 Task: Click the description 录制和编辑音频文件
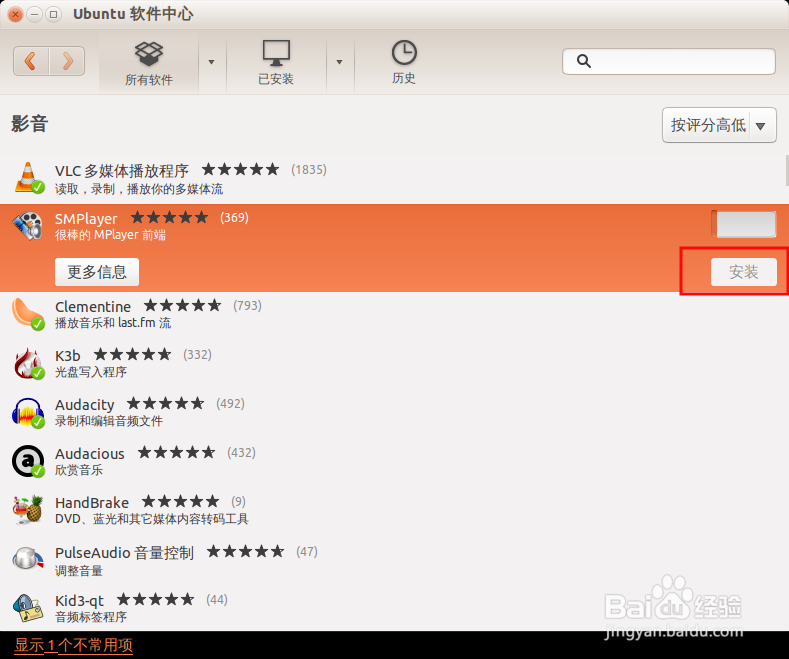(109, 421)
